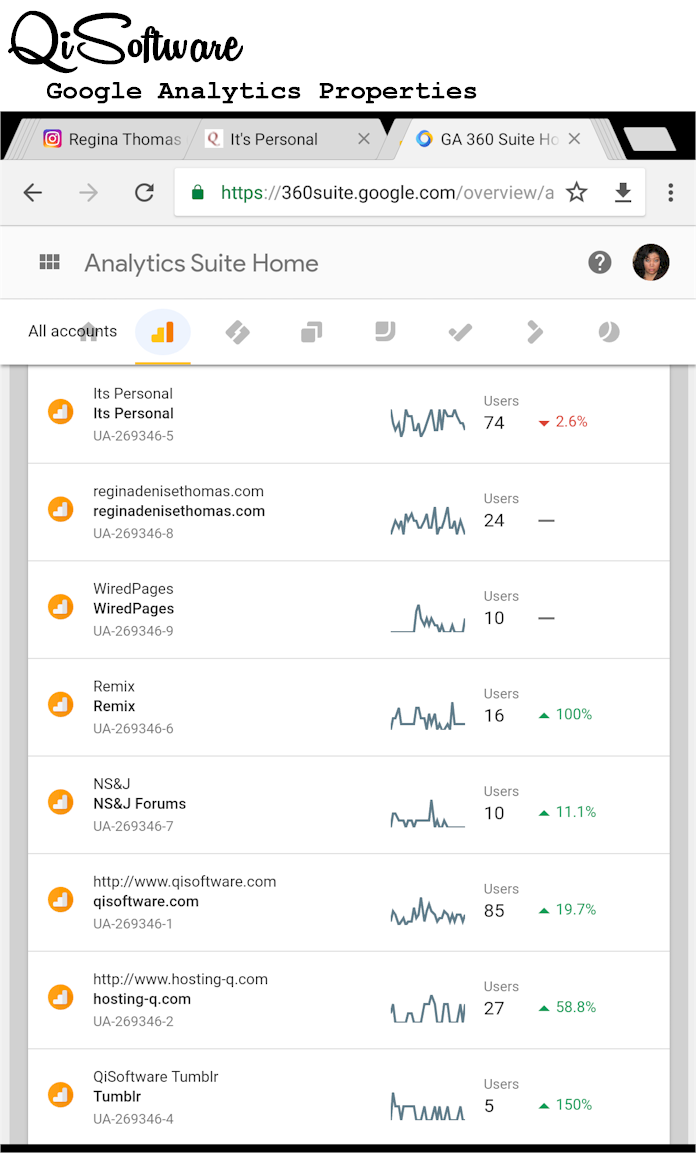Select the Optimize stacked-squares product icon

click(x=311, y=333)
